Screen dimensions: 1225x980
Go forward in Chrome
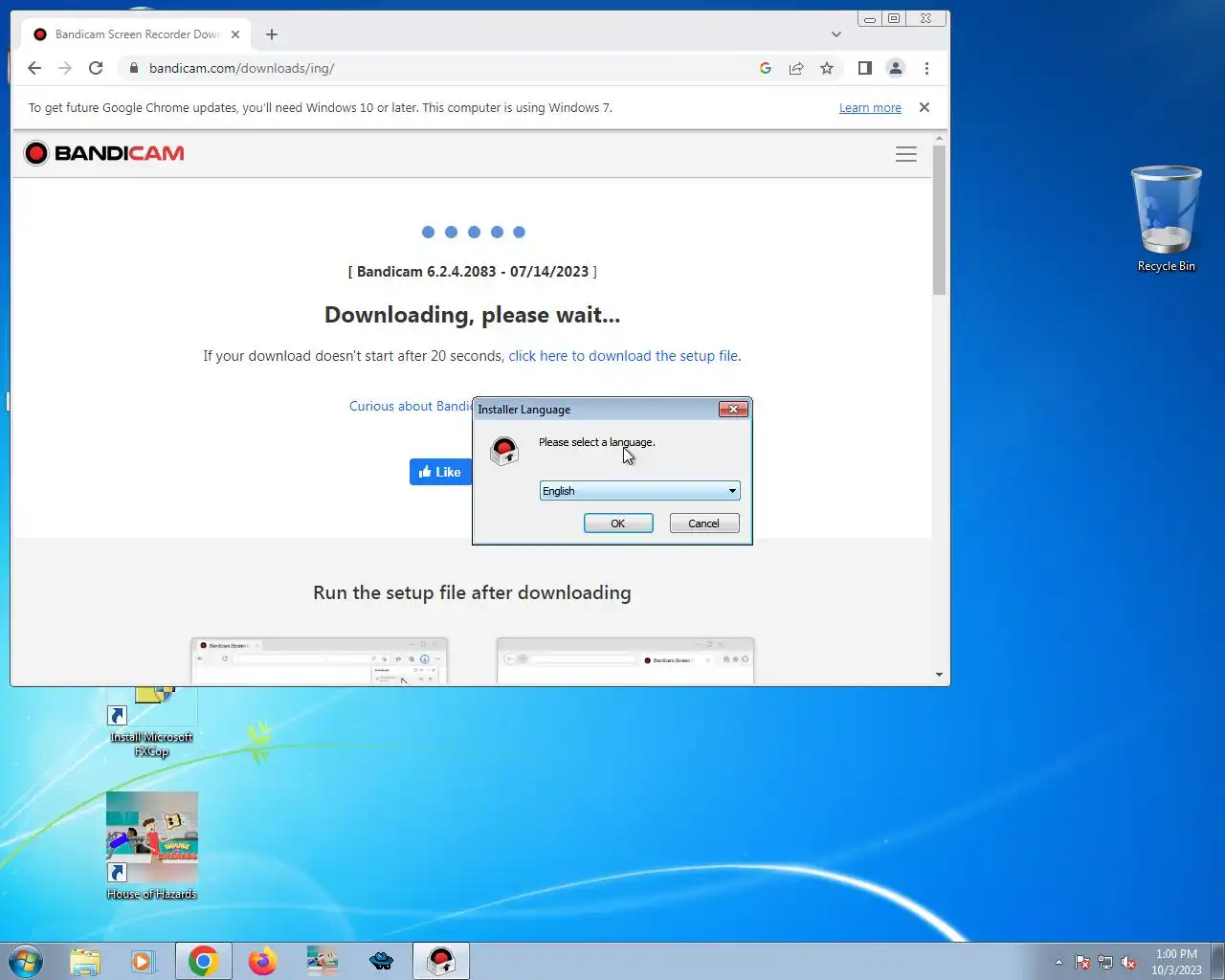65,68
